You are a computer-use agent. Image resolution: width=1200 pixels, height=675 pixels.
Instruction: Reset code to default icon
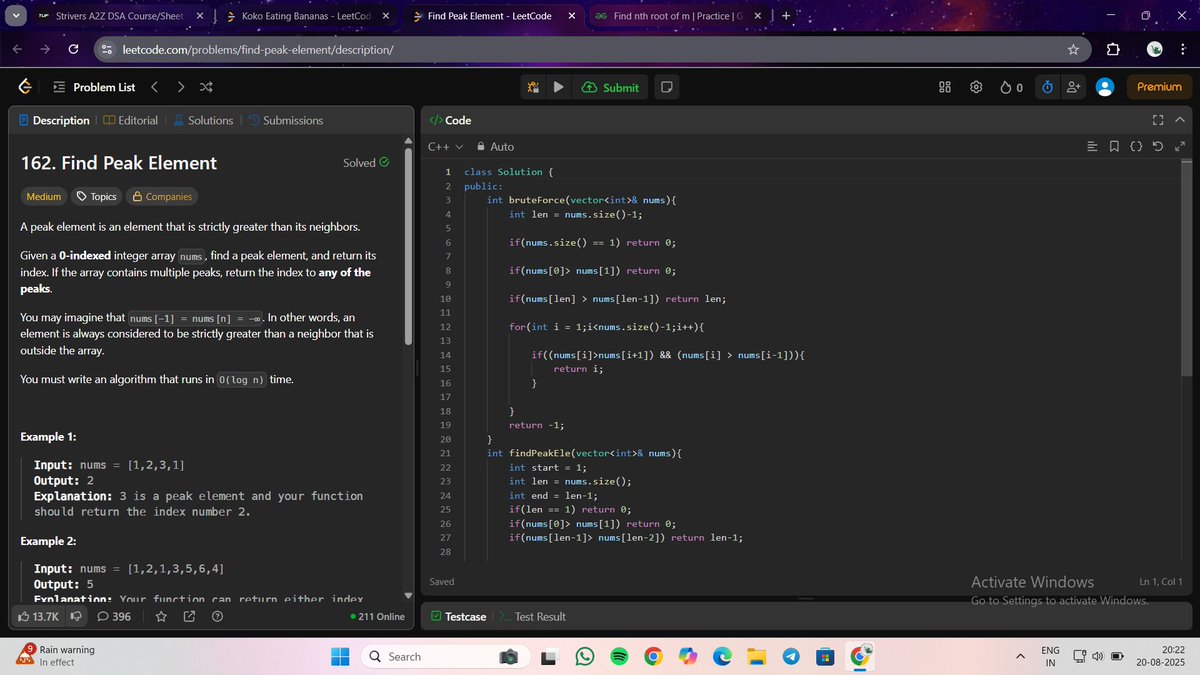tap(1158, 147)
